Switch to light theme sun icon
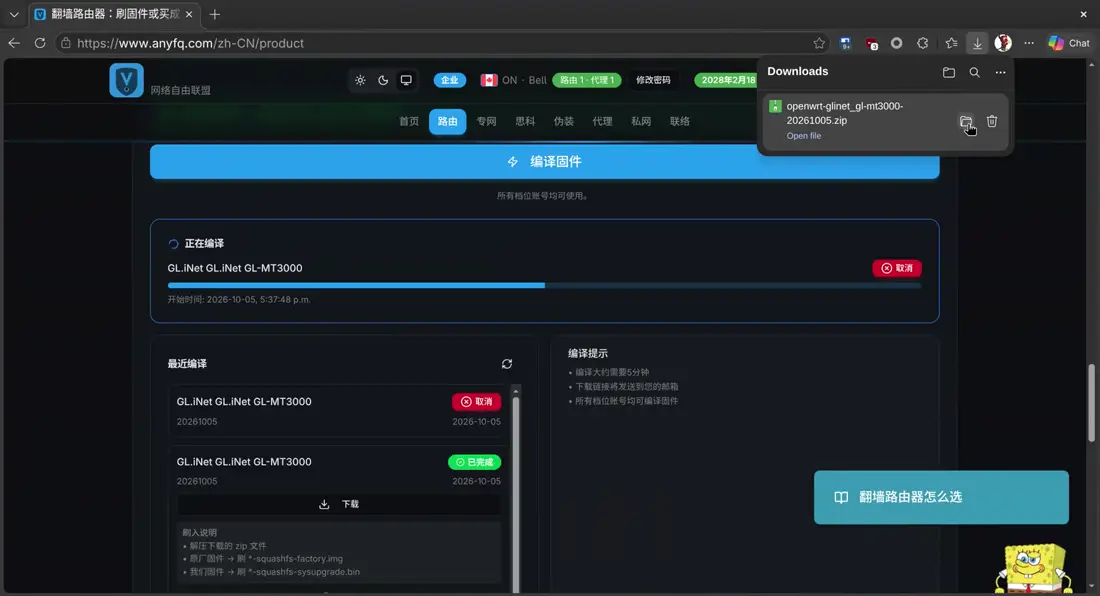 coord(360,80)
